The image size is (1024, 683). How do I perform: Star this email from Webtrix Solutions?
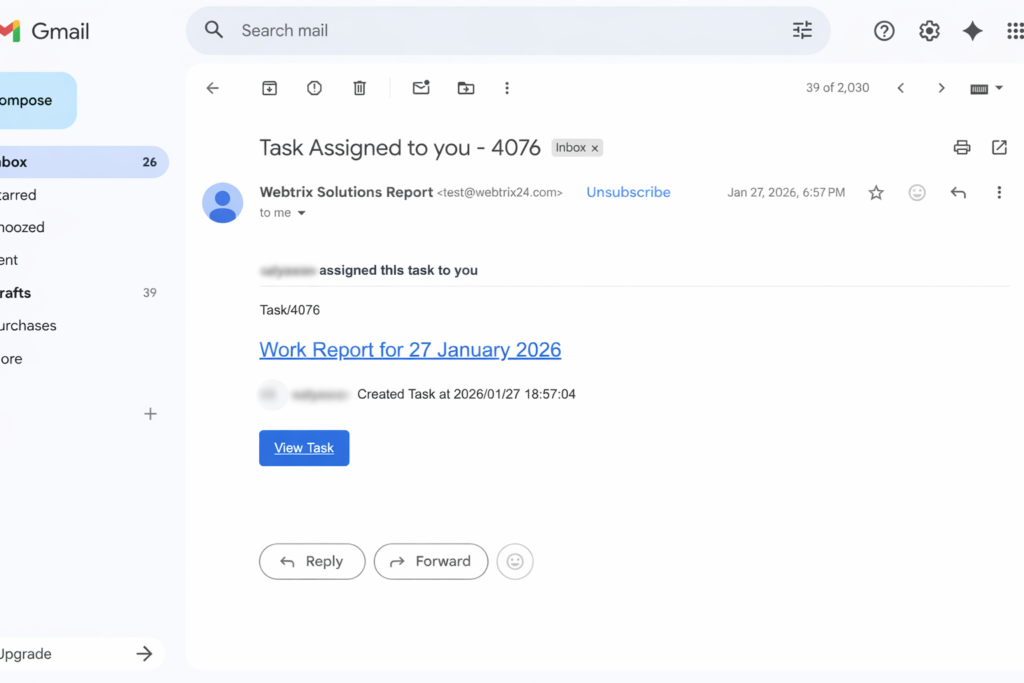click(x=876, y=193)
